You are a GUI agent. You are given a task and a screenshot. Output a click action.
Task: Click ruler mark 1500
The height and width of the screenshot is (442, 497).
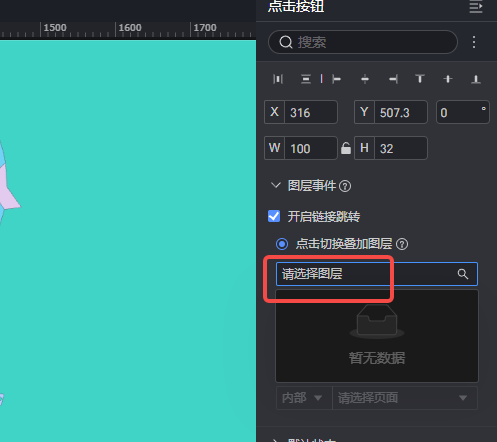tap(55, 28)
